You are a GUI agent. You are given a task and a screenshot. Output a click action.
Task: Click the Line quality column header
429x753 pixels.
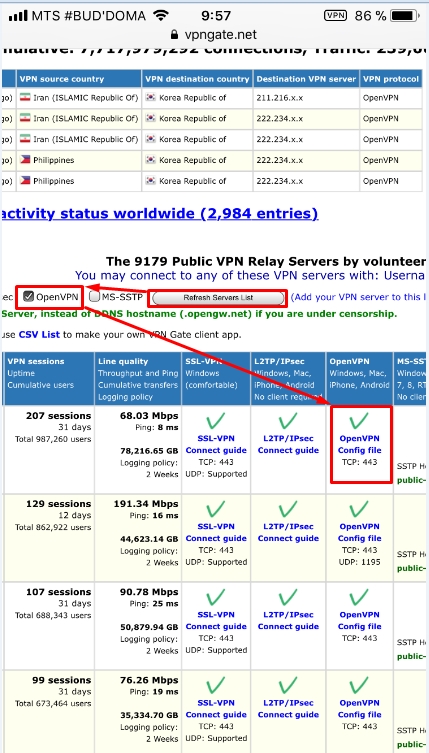[137, 379]
